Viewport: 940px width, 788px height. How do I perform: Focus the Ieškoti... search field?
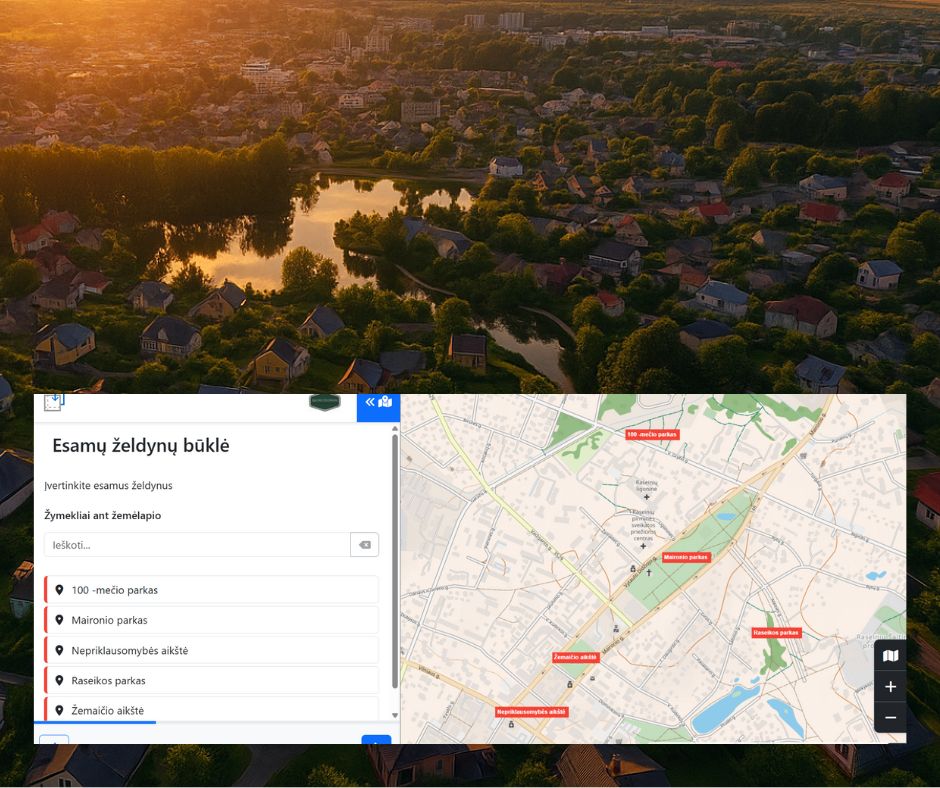[x=197, y=545]
